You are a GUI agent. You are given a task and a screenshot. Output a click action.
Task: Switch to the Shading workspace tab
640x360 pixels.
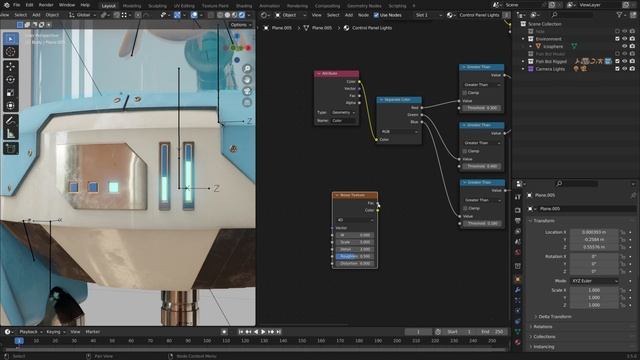tap(244, 6)
